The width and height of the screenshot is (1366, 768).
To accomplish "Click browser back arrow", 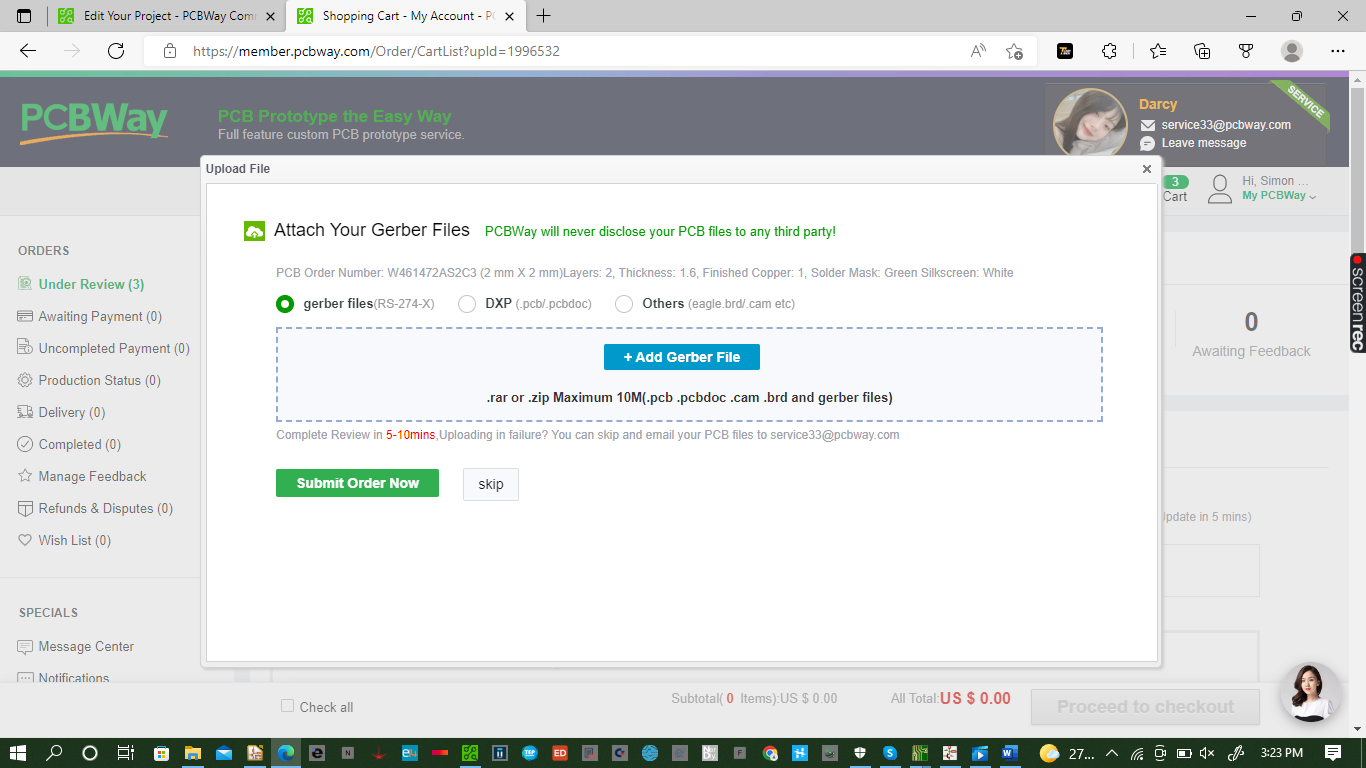I will pos(28,51).
